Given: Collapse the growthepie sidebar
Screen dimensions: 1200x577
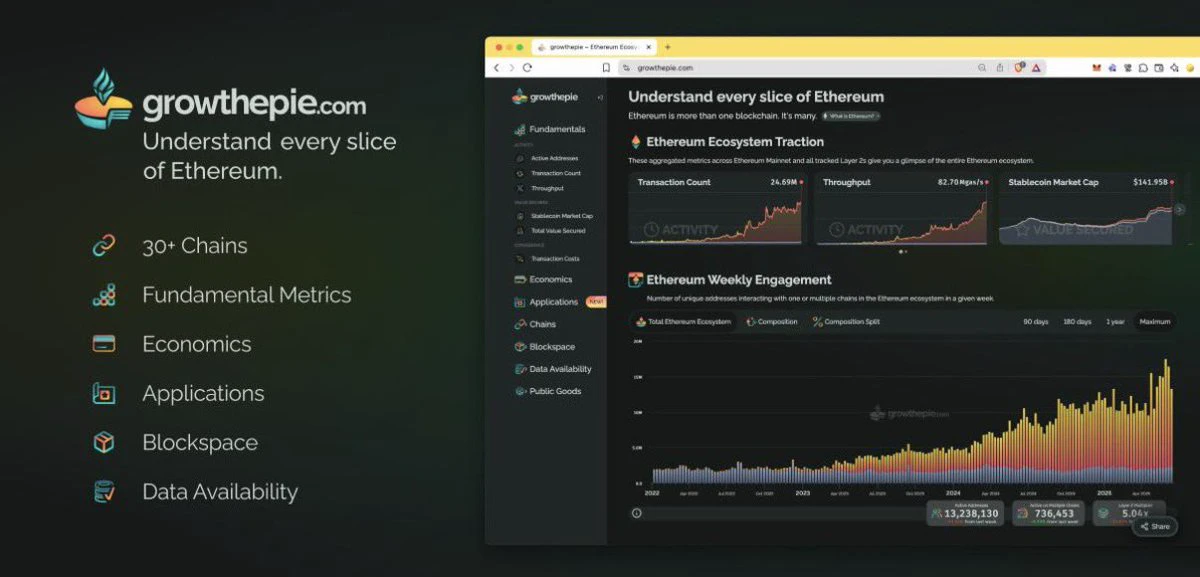Looking at the screenshot, I should (x=600, y=97).
